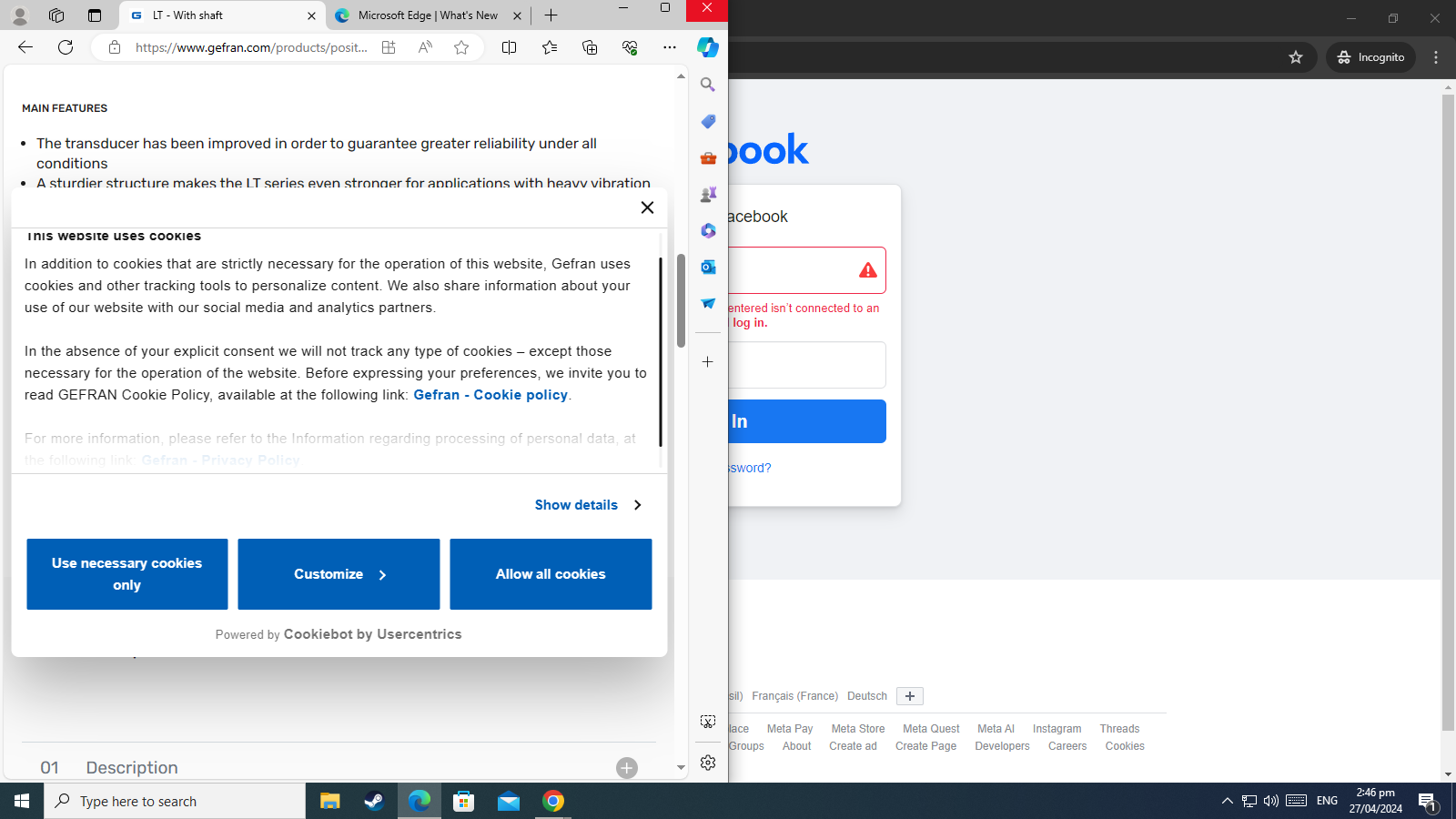
Task: Go back in Edge browser
Action: (x=25, y=47)
